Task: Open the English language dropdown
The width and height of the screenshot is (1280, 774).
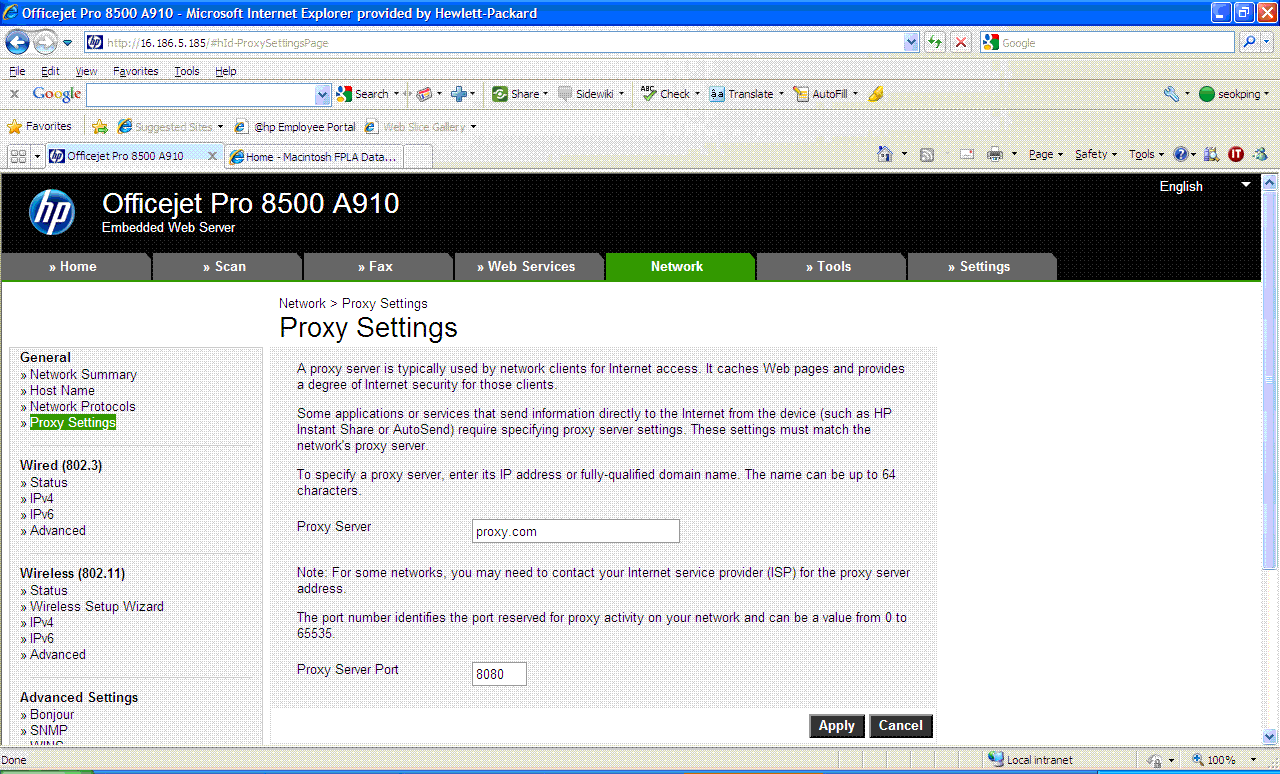Action: click(1246, 185)
